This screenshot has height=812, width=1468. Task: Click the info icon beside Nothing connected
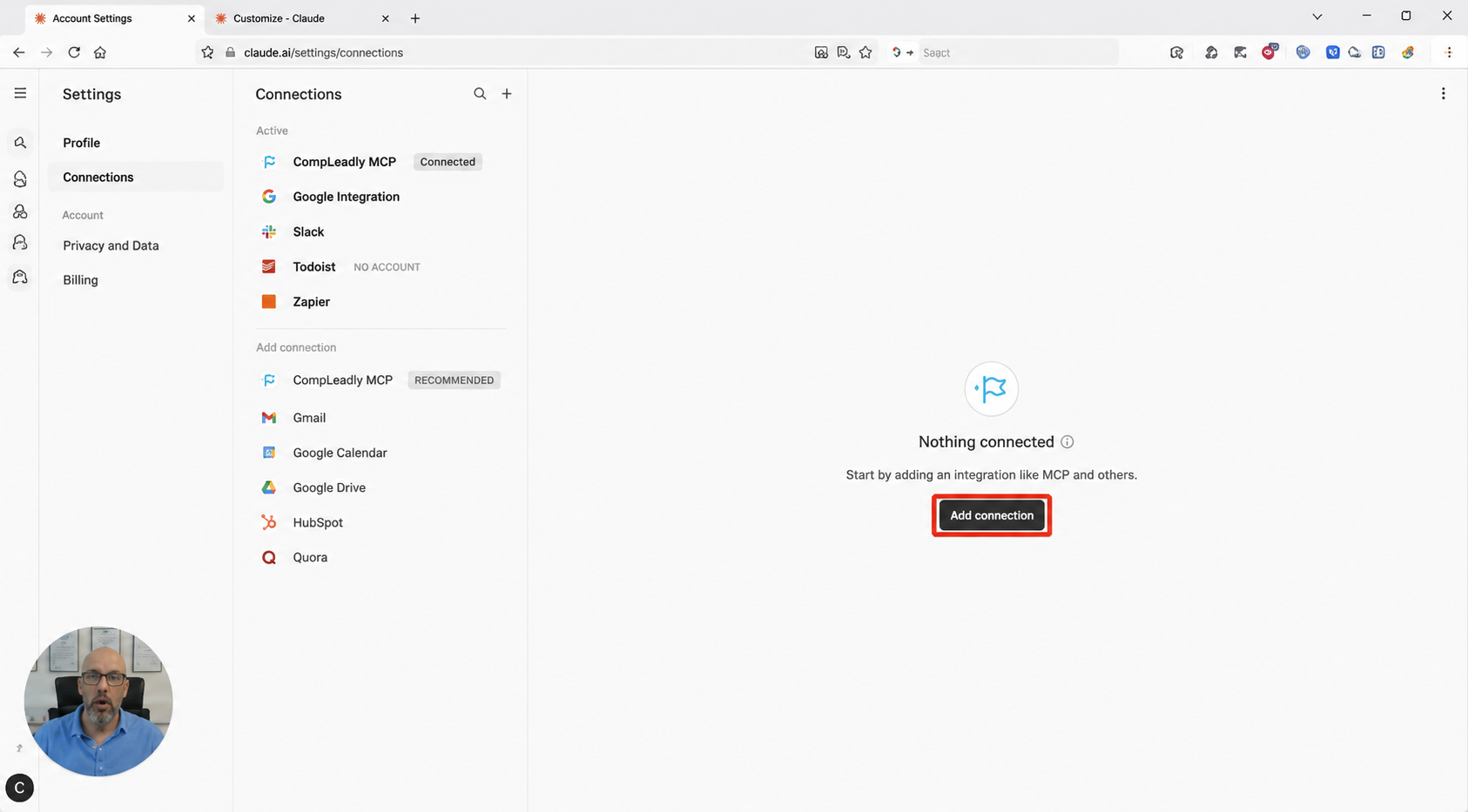pyautogui.click(x=1067, y=442)
